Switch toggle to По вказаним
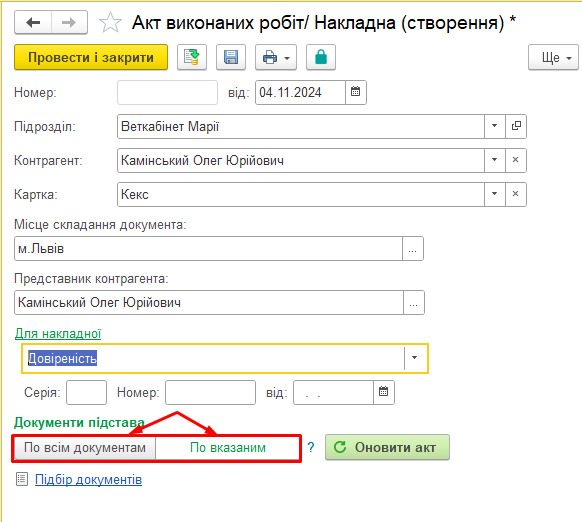582x522 pixels. 228,448
